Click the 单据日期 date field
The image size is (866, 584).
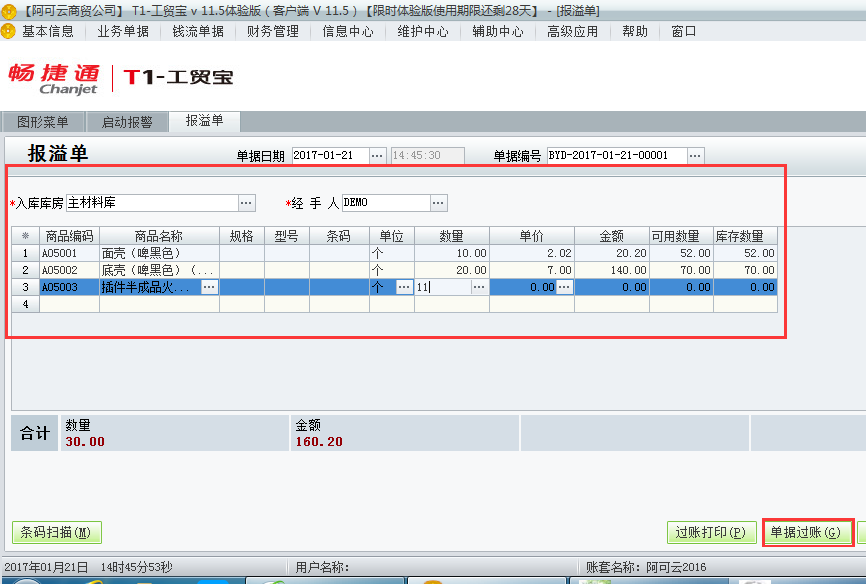pyautogui.click(x=330, y=156)
